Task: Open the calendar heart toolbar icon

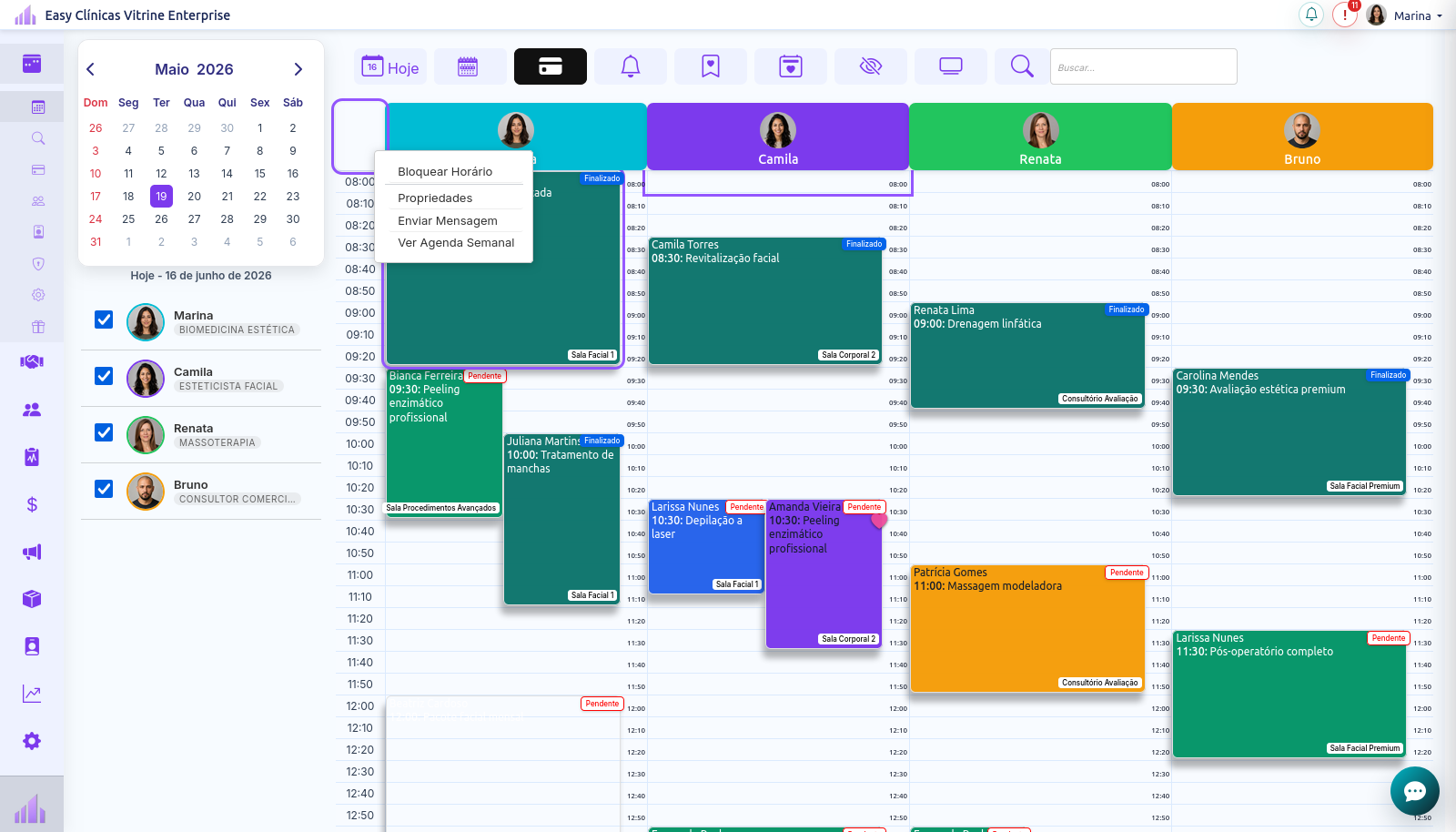Action: pos(791,66)
